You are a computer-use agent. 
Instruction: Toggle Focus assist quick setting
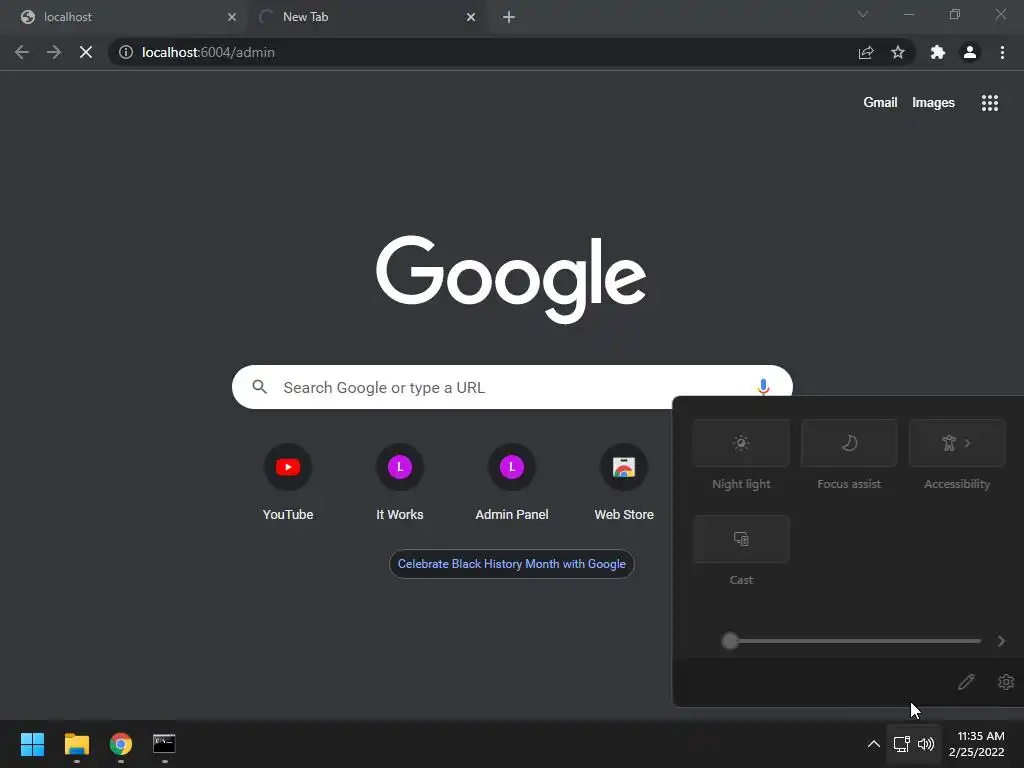click(x=849, y=443)
